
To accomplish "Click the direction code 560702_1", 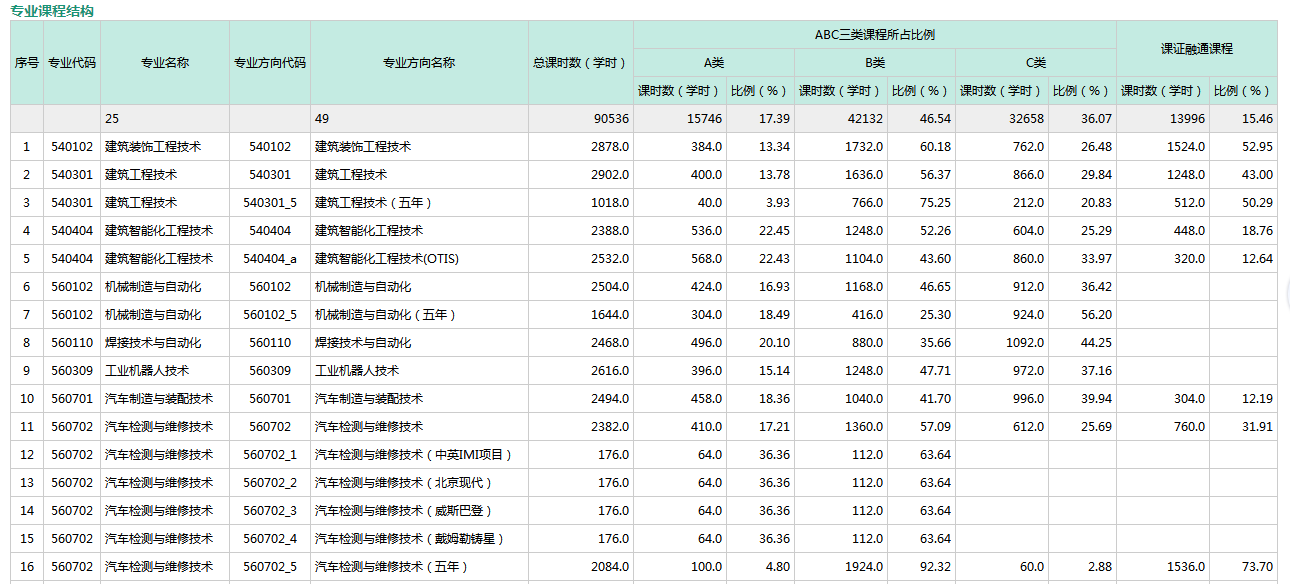I will (x=270, y=454).
